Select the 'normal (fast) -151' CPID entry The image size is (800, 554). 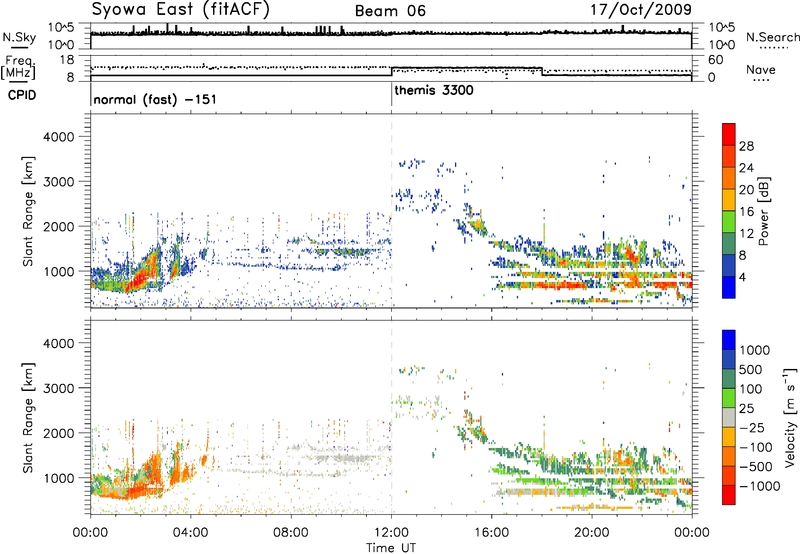pos(155,99)
